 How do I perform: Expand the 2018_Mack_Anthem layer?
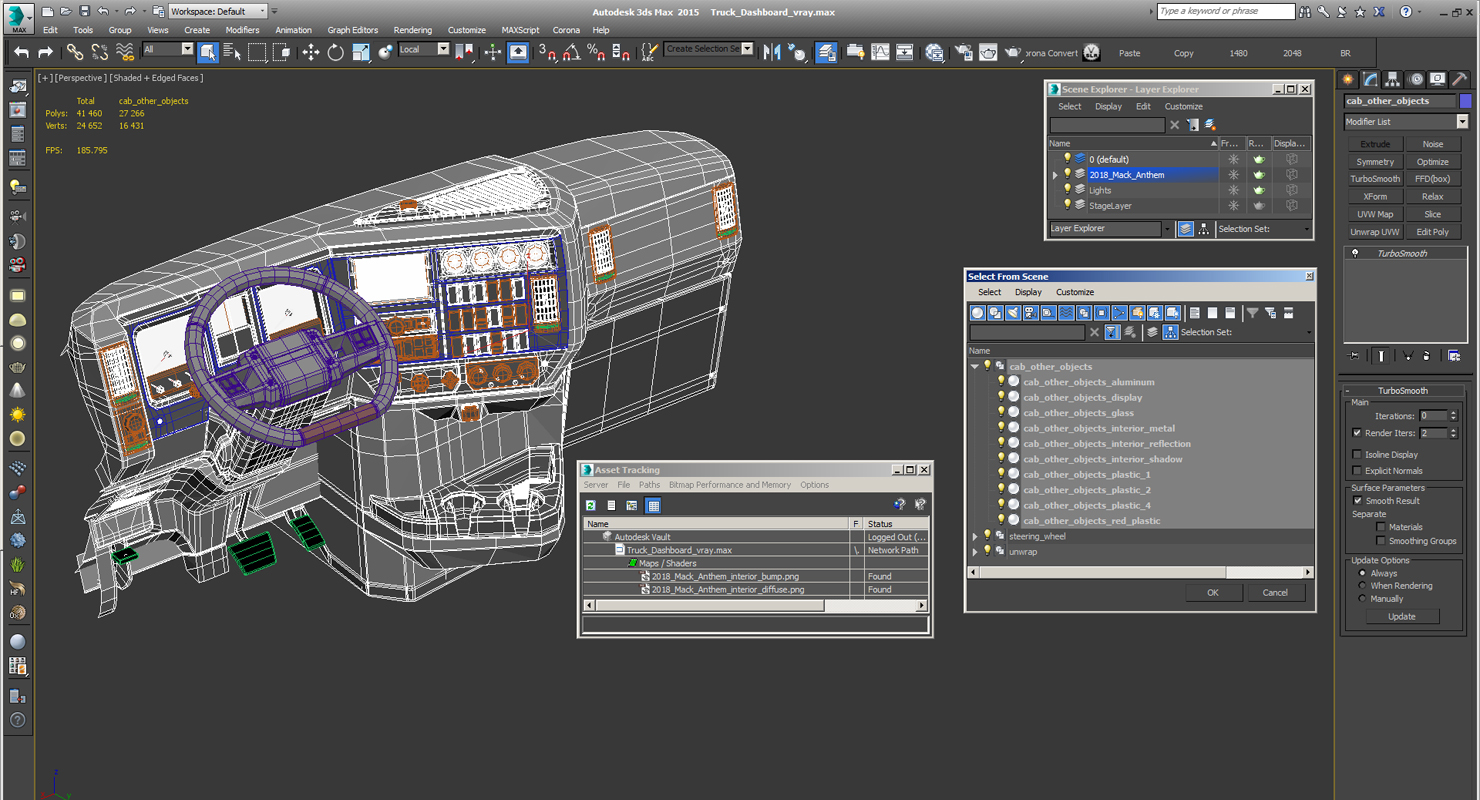pyautogui.click(x=1055, y=175)
